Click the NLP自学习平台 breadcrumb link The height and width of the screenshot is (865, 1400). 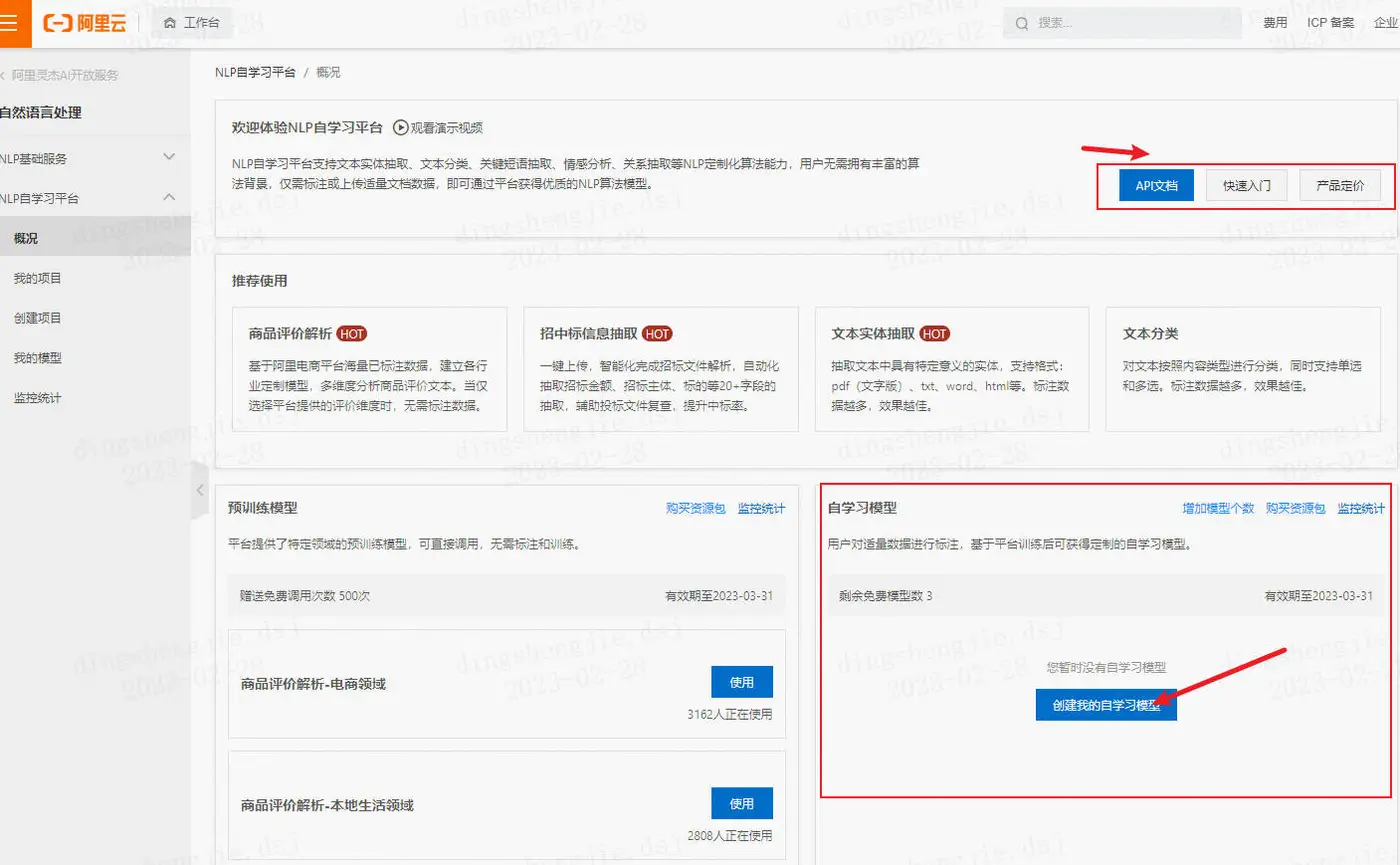coord(255,73)
